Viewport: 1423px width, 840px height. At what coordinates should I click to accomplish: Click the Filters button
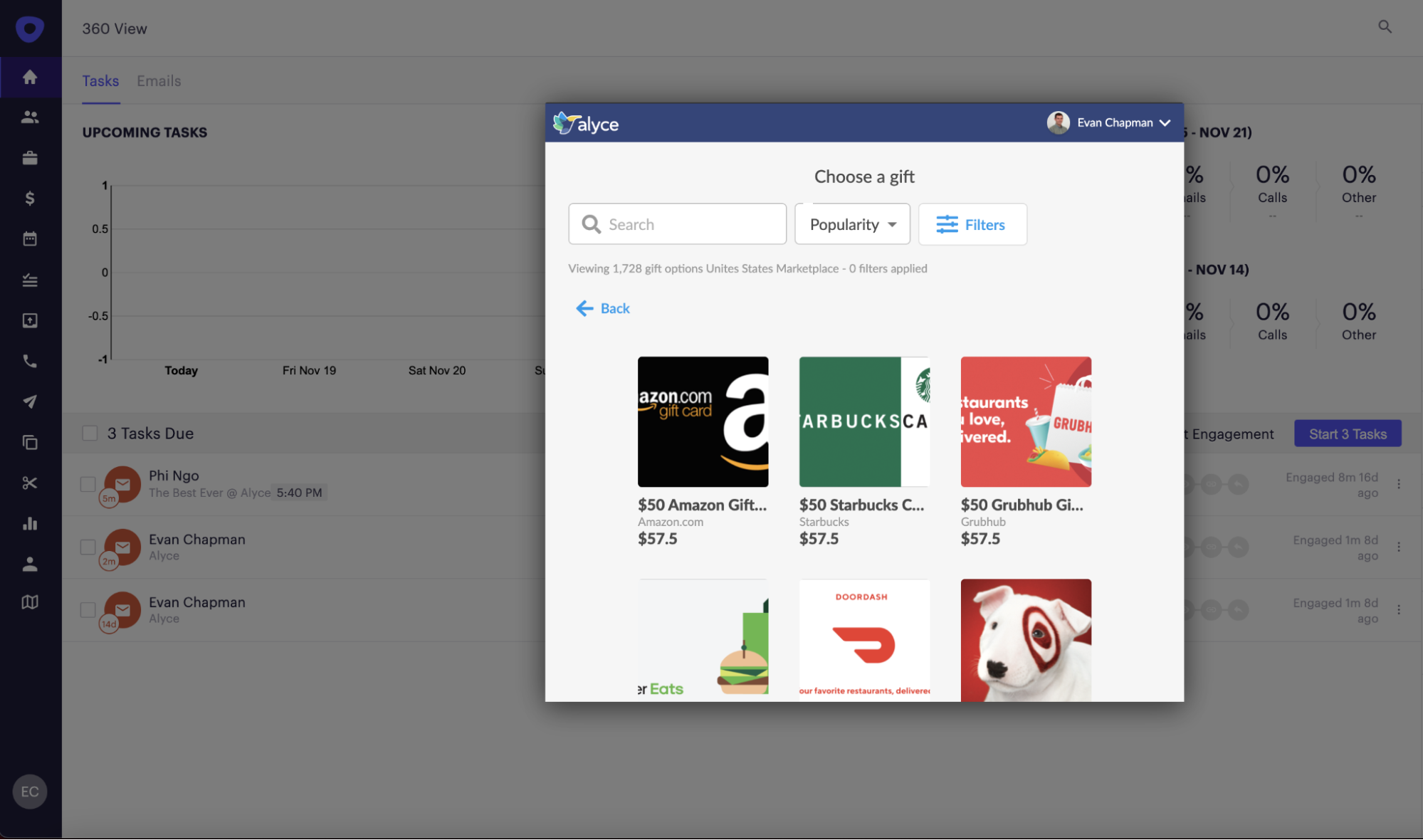click(x=972, y=224)
